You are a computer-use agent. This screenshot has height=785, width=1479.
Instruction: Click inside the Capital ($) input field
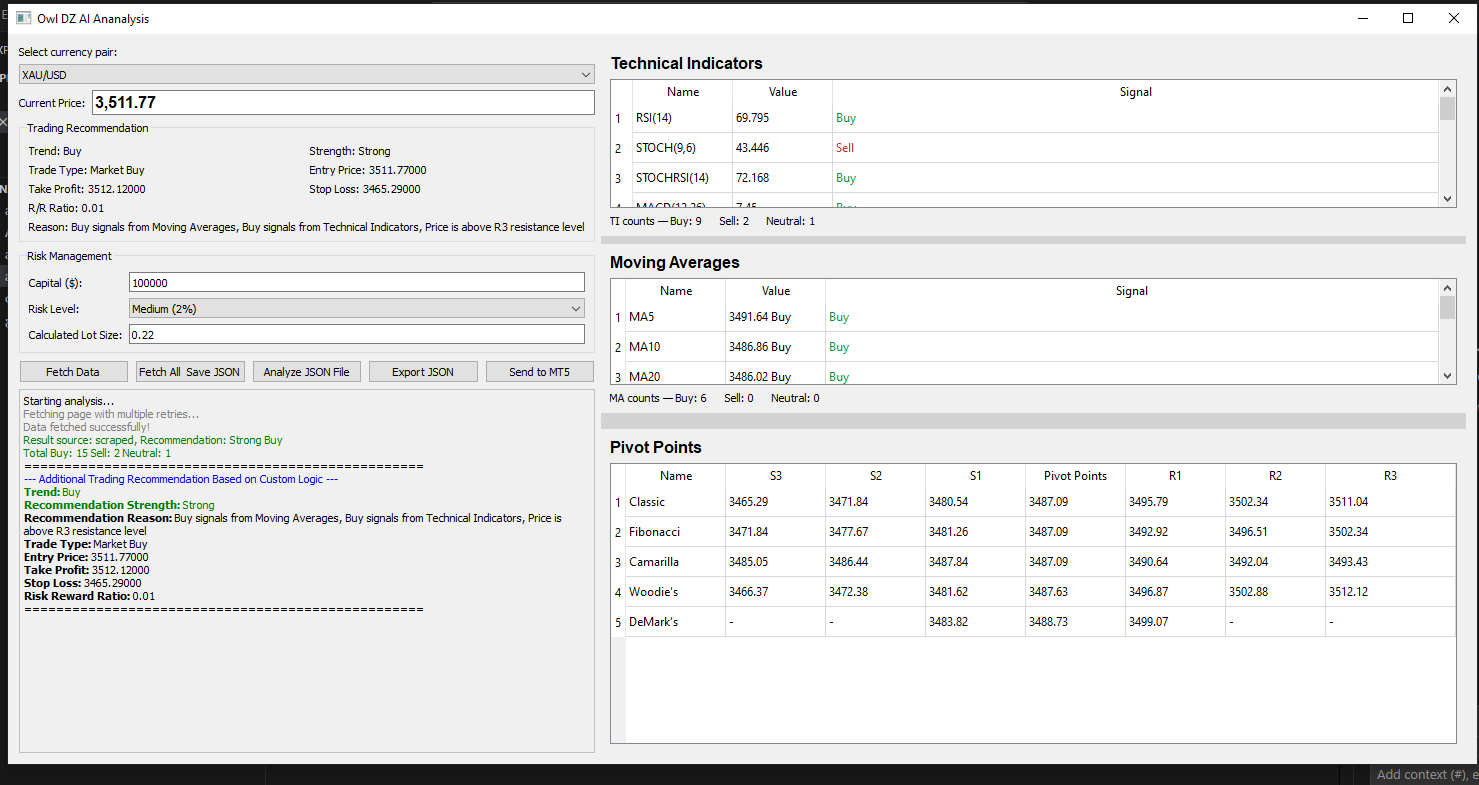[356, 283]
